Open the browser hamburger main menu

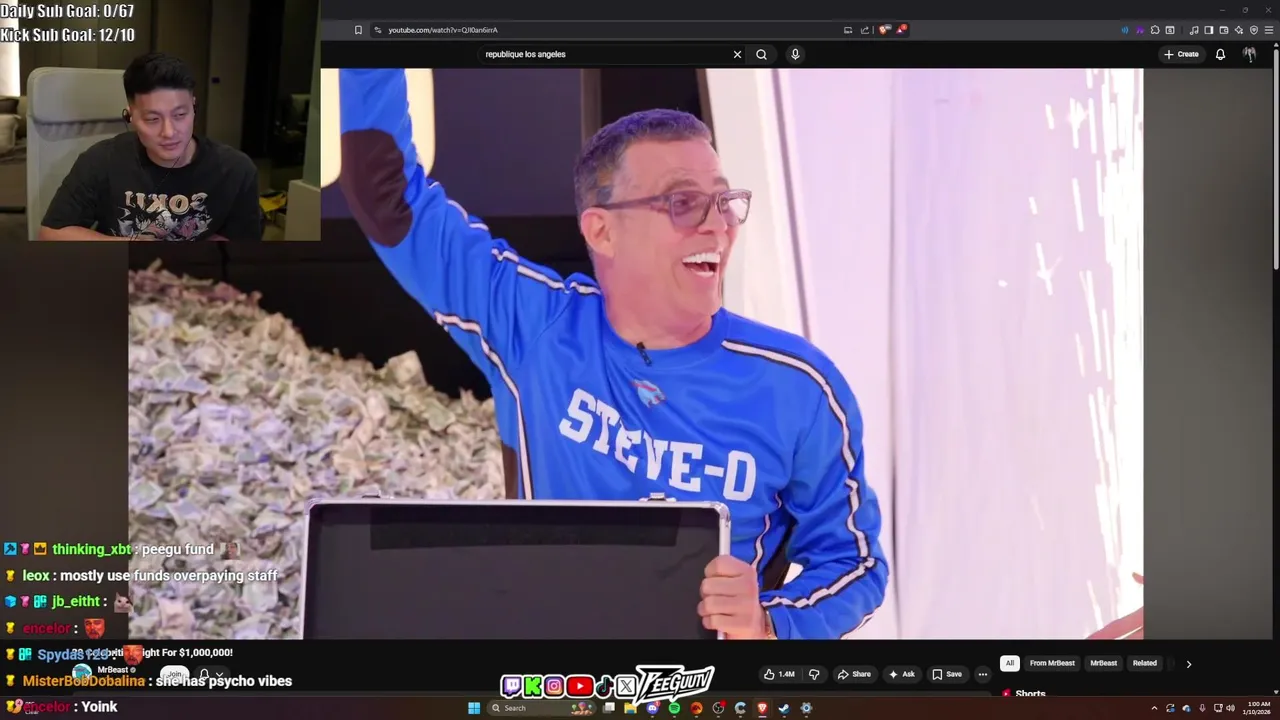click(1269, 30)
